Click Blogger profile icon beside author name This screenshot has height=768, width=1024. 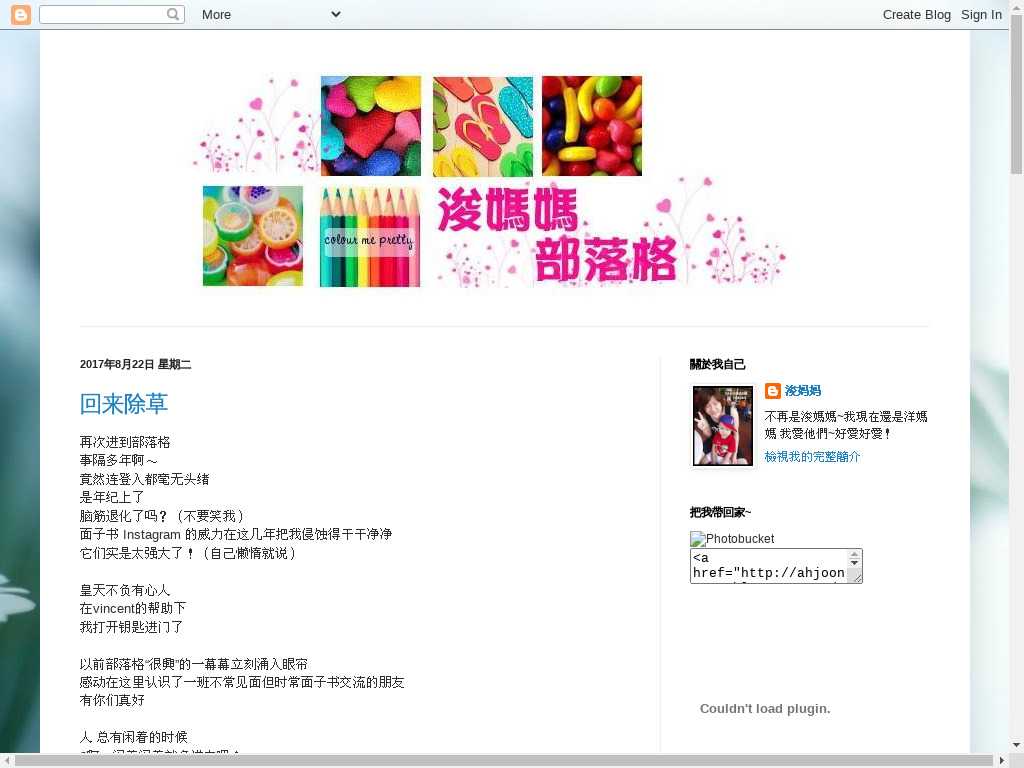tap(773, 391)
